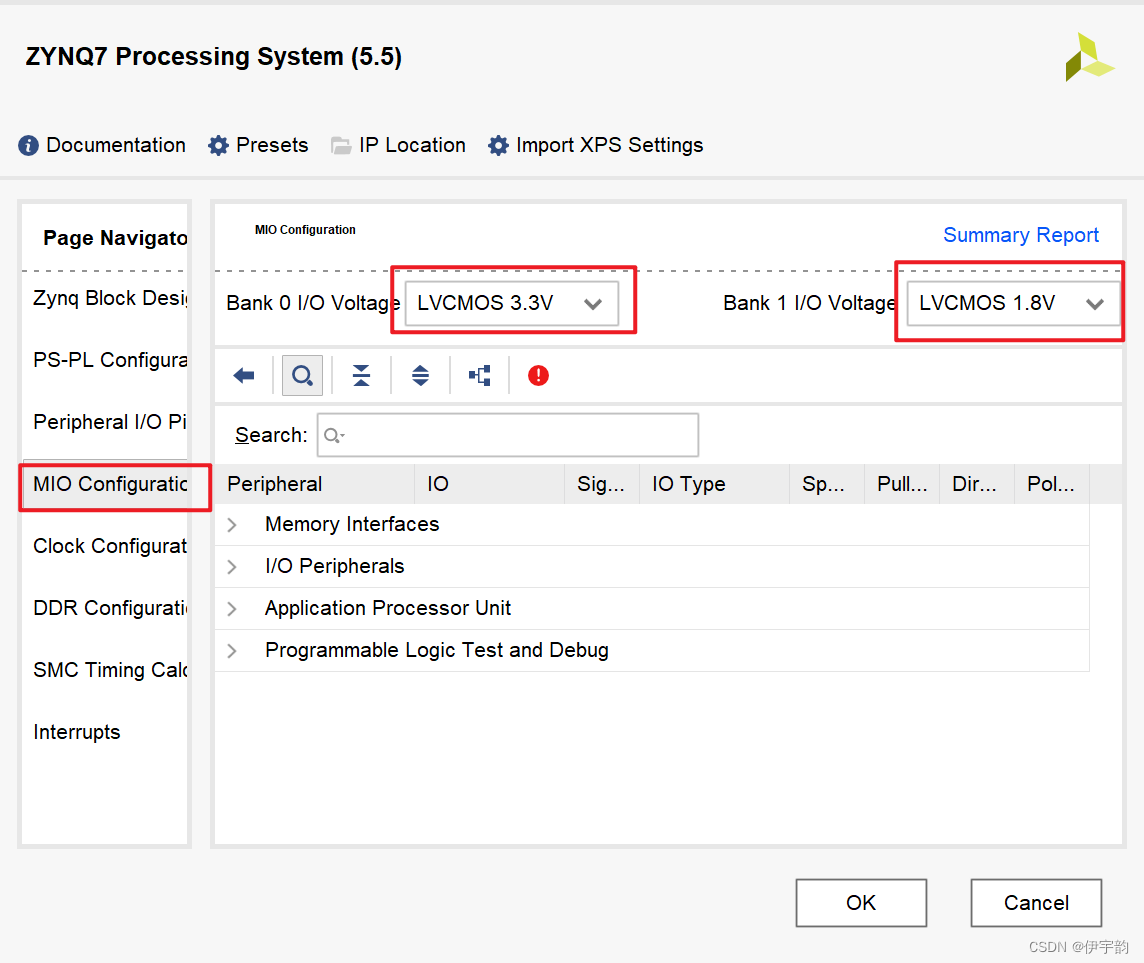
Task: Select SMC Timing Calculation page
Action: 109,670
